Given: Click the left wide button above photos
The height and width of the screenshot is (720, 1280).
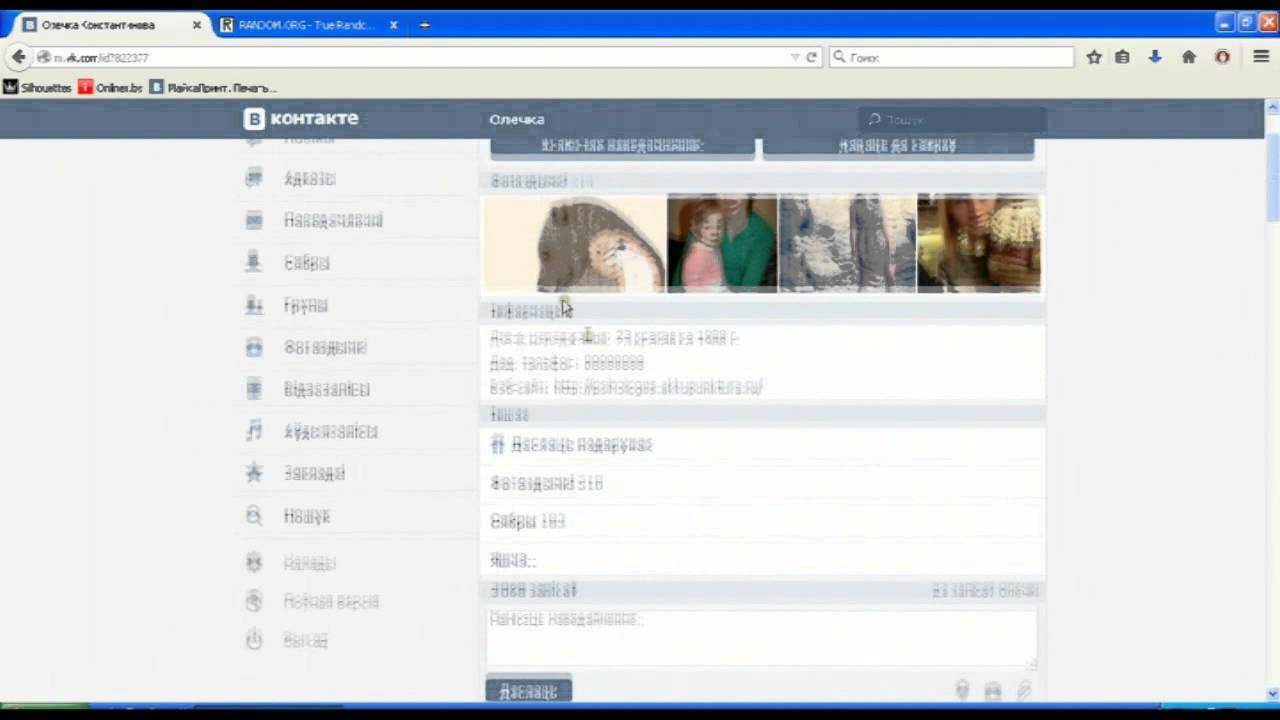Looking at the screenshot, I should click(x=622, y=146).
